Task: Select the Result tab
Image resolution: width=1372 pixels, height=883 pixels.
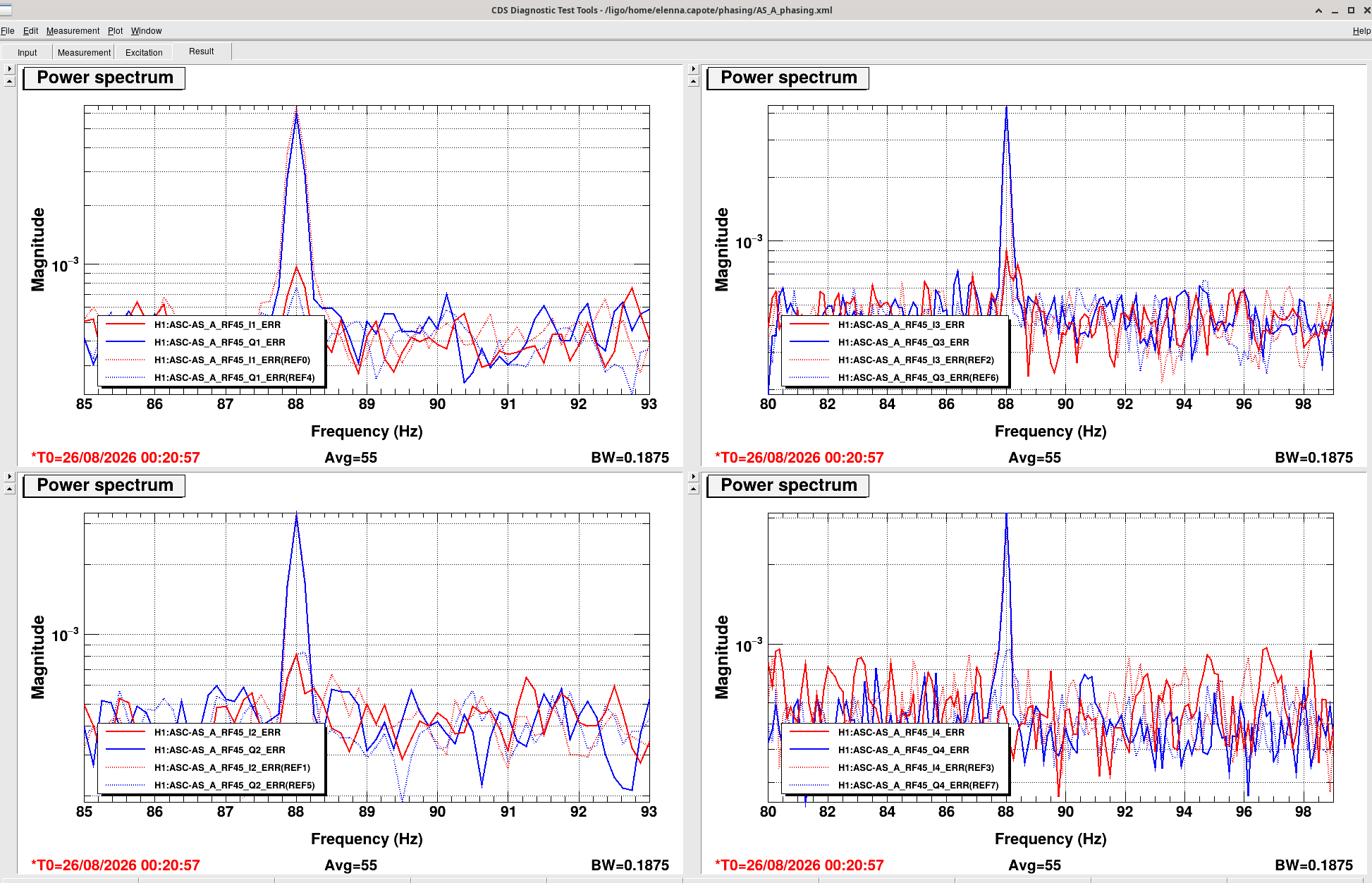Action: [202, 51]
